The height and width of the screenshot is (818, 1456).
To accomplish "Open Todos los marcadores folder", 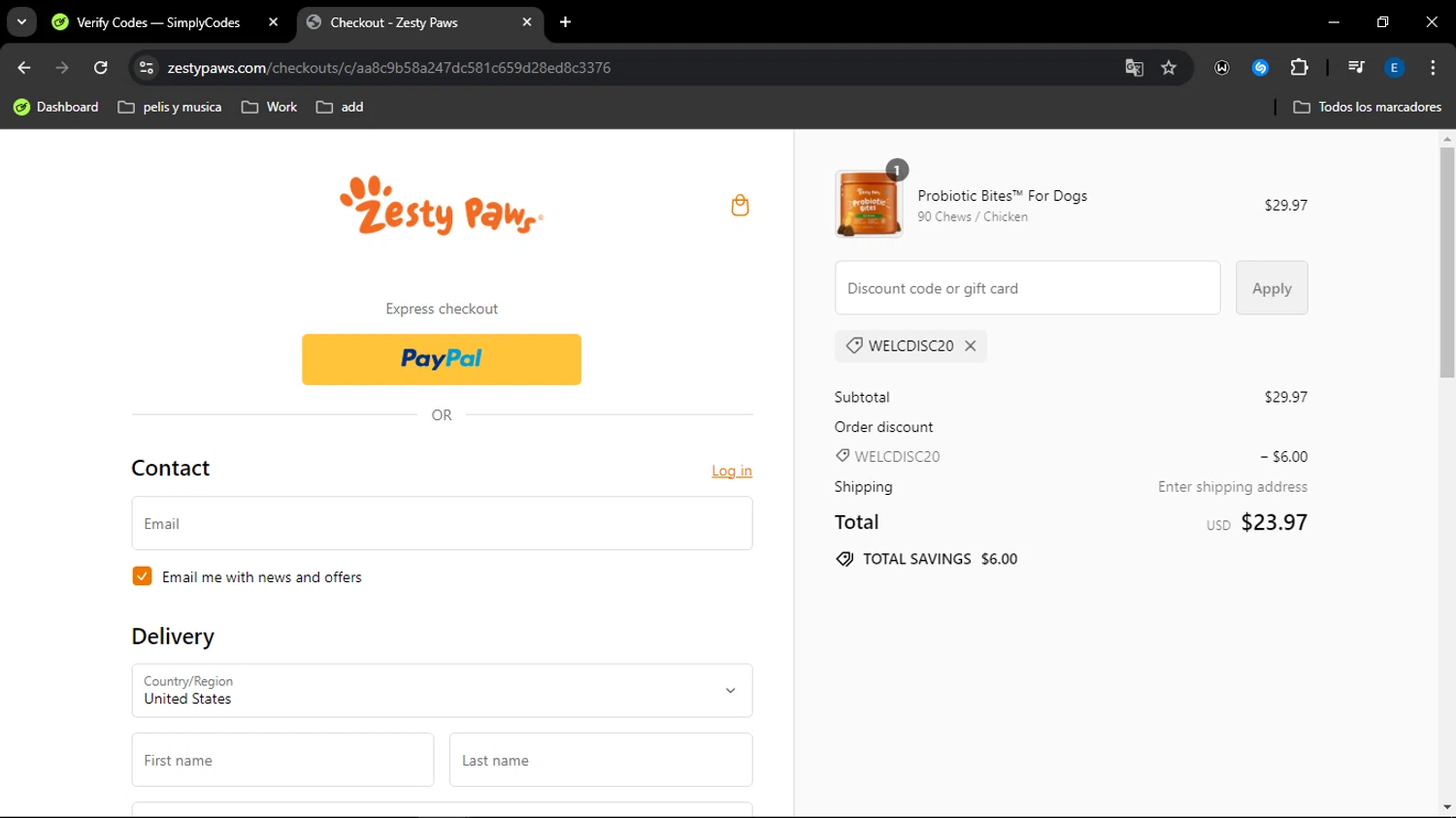I will [x=1367, y=107].
